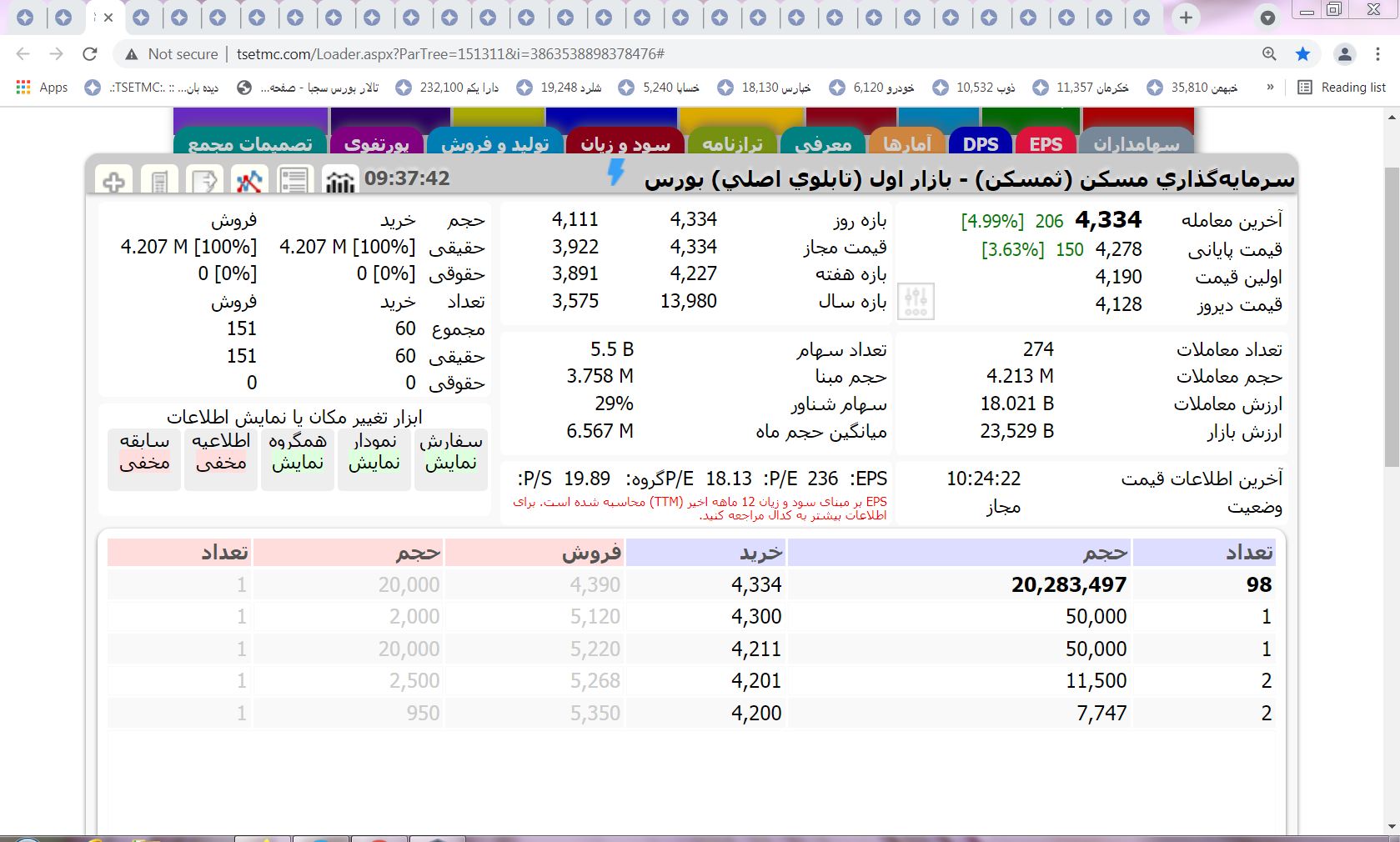The width and height of the screenshot is (1400, 842).
Task: Switch to the DPS tab
Action: coord(981,143)
